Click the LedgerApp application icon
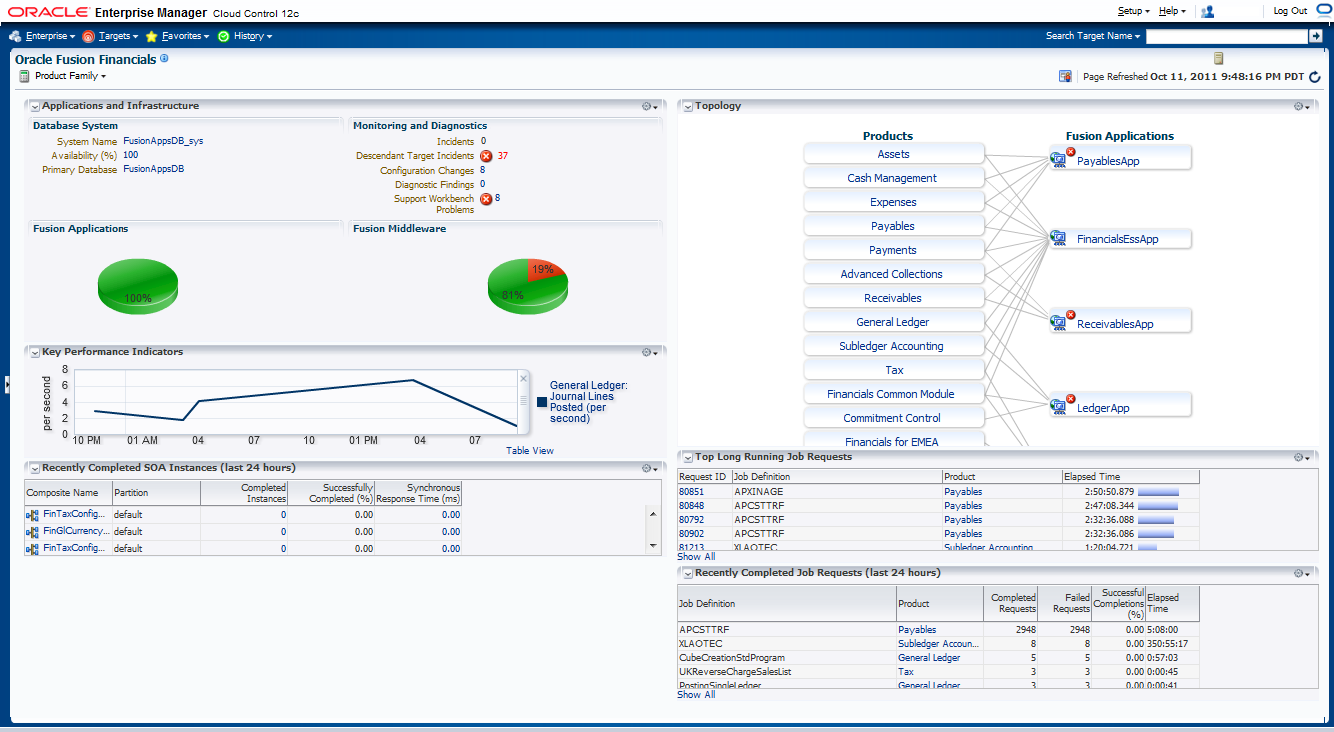1334x732 pixels. pos(1059,406)
